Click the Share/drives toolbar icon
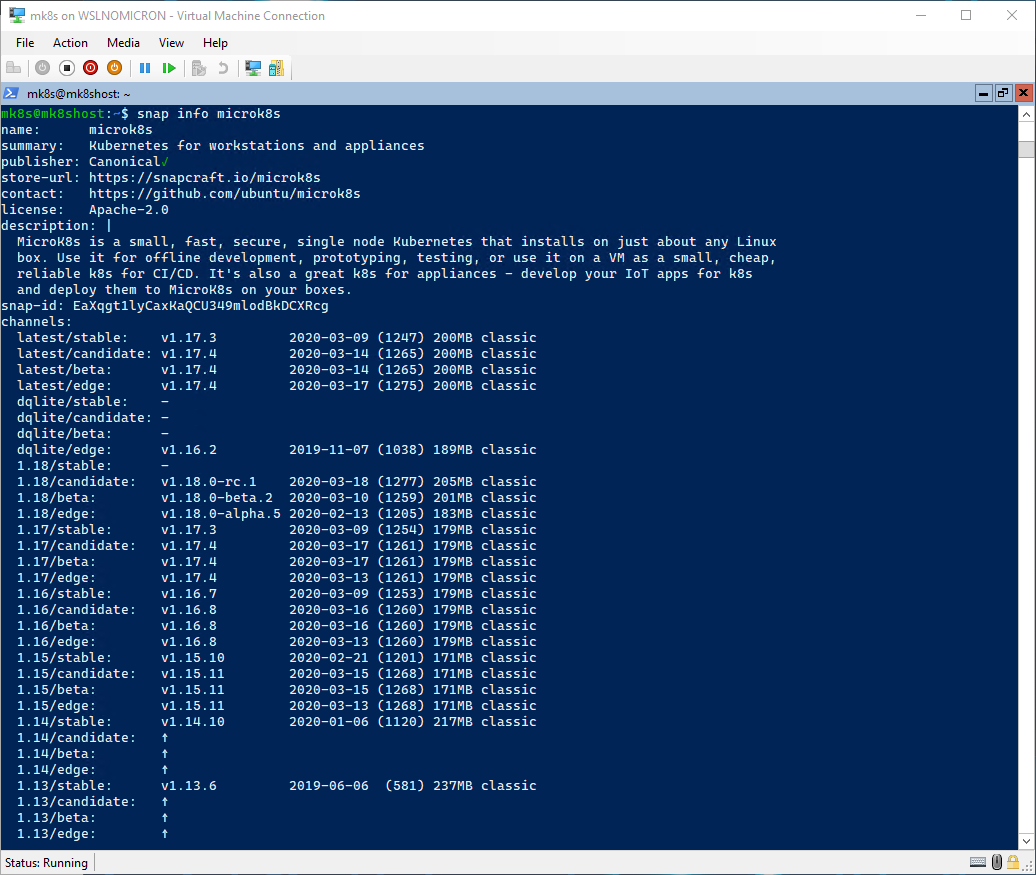 pyautogui.click(x=276, y=68)
